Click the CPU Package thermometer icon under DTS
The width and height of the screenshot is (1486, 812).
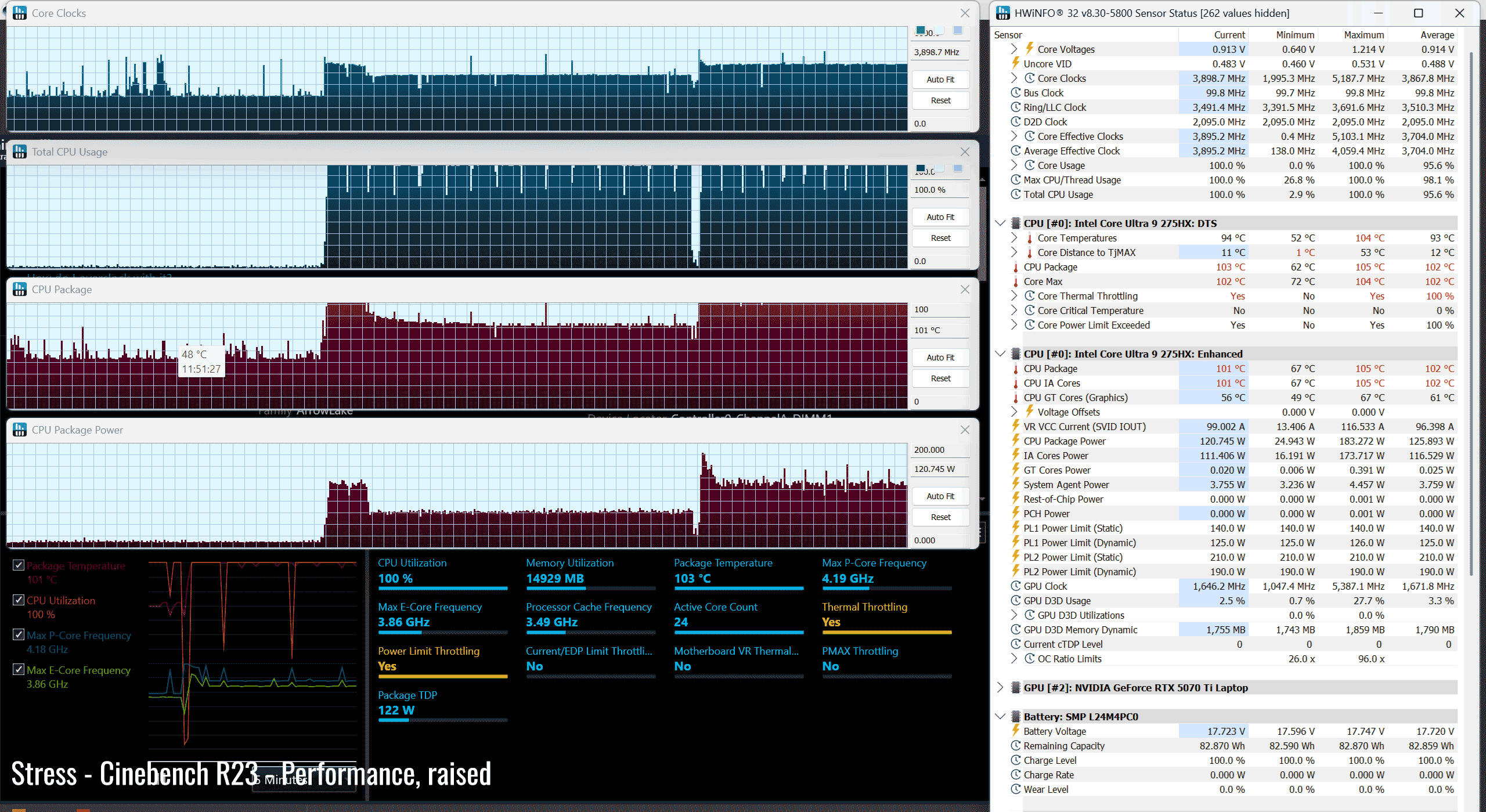1015,267
